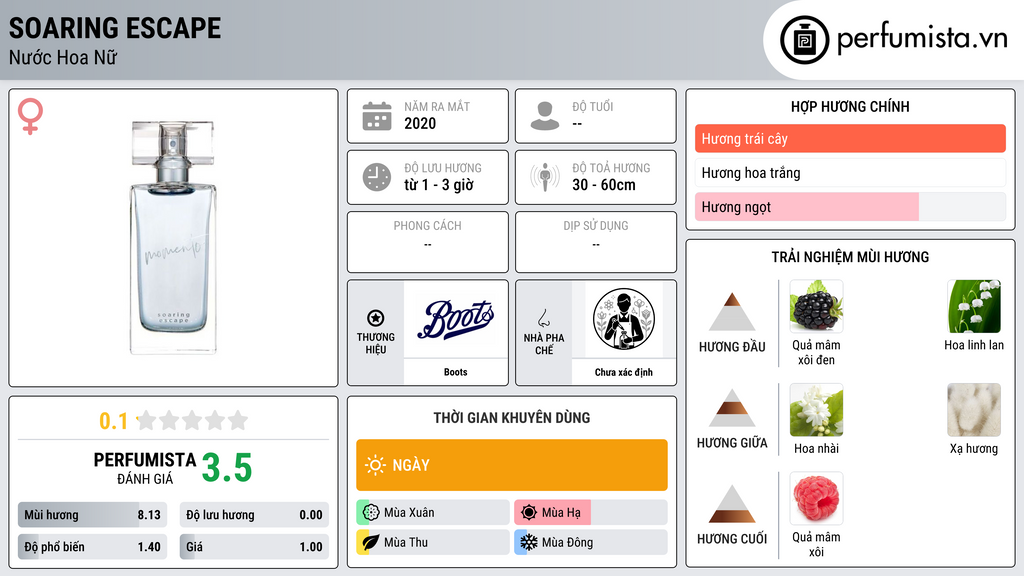Click the pink female gender symbol icon

(x=30, y=116)
